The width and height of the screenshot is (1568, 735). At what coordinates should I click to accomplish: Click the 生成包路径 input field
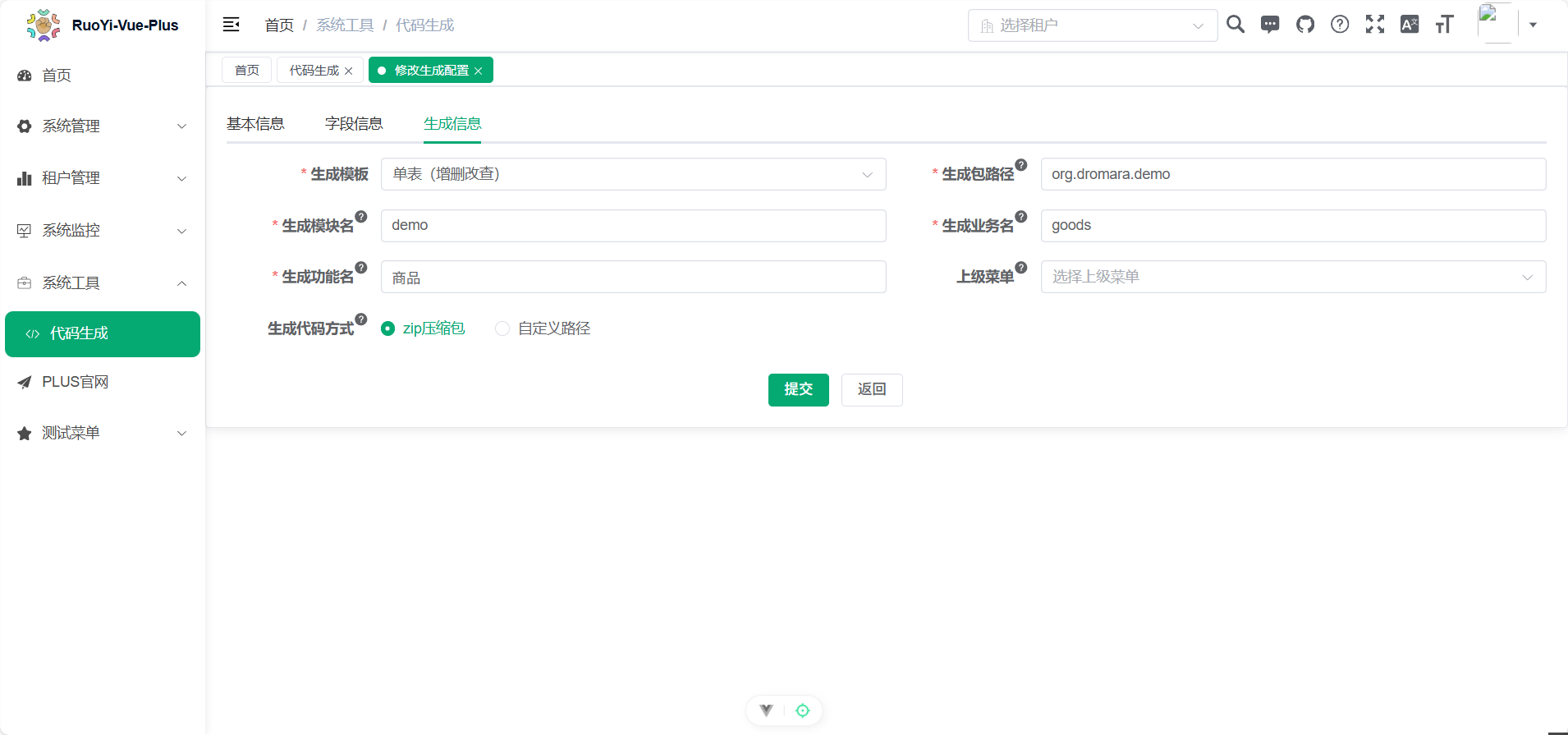tap(1293, 174)
